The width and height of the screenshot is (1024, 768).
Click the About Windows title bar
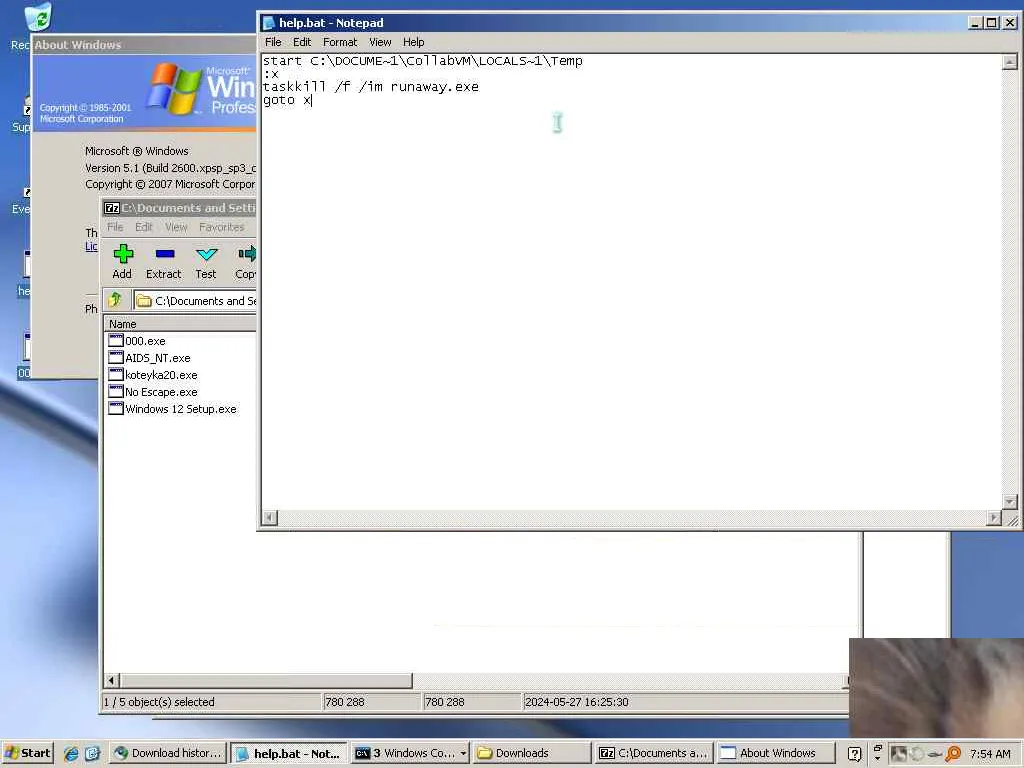tap(144, 45)
